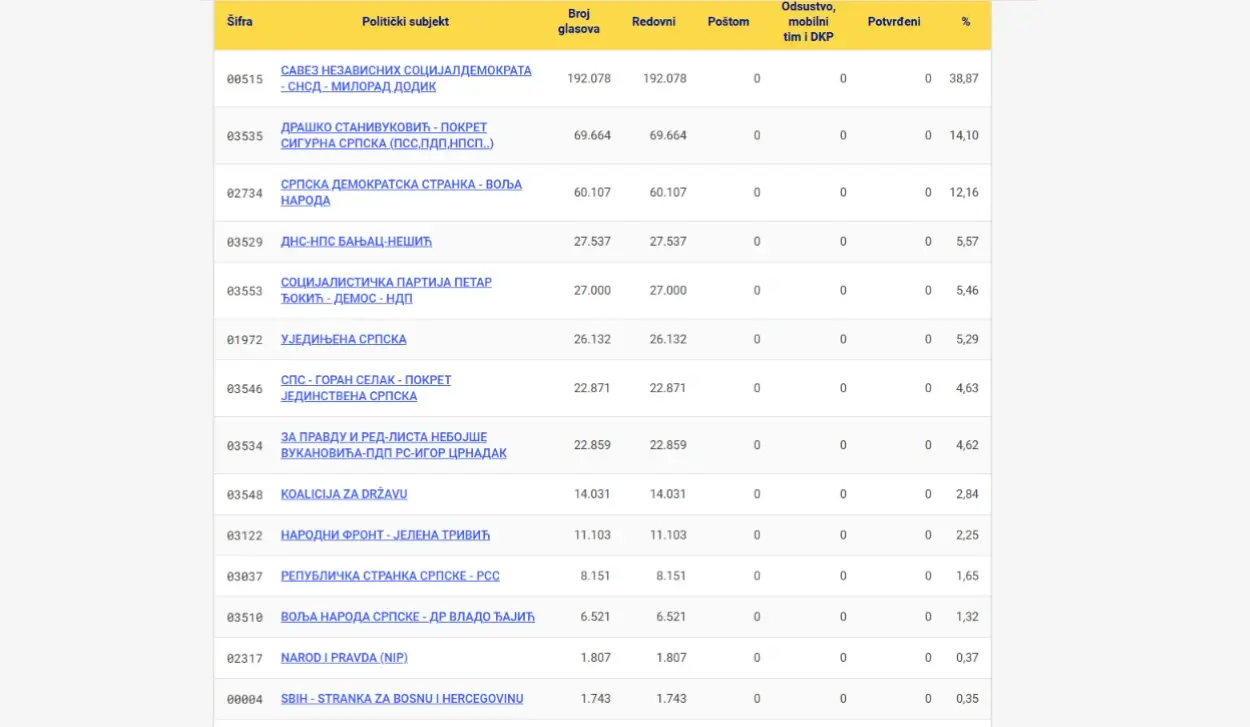Image resolution: width=1250 pixels, height=727 pixels.
Task: Select code 03546
Action: point(245,389)
